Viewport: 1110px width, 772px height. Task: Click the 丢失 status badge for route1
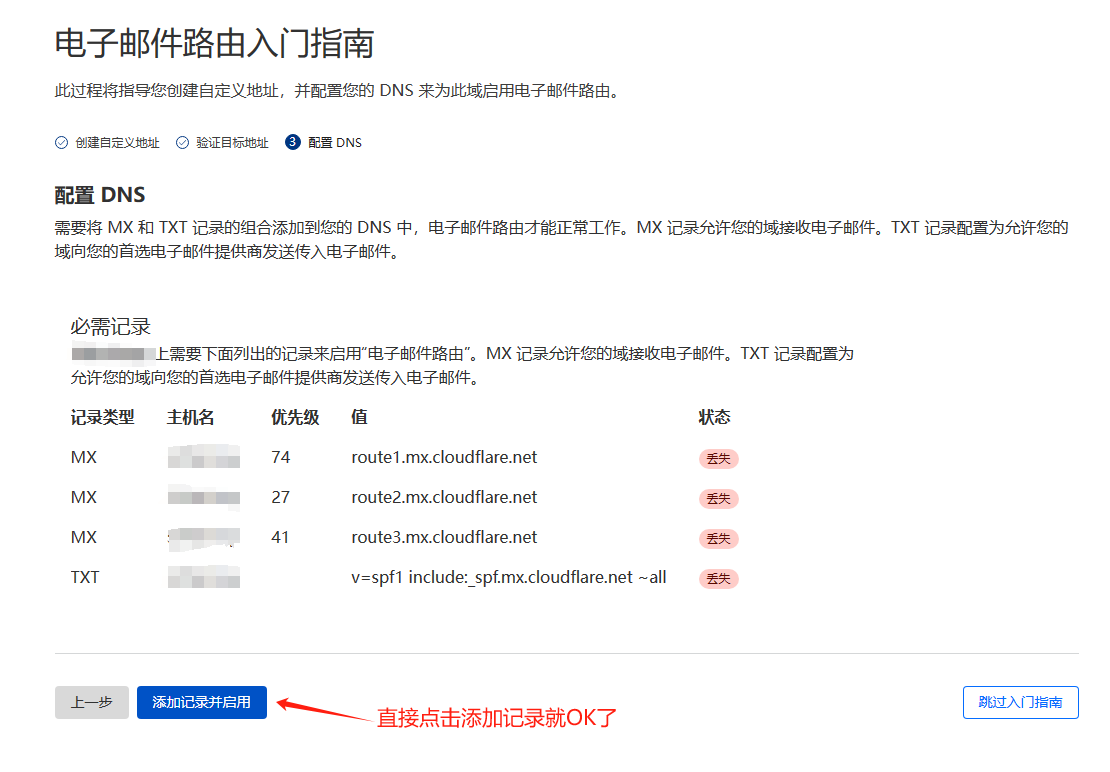[x=719, y=459]
